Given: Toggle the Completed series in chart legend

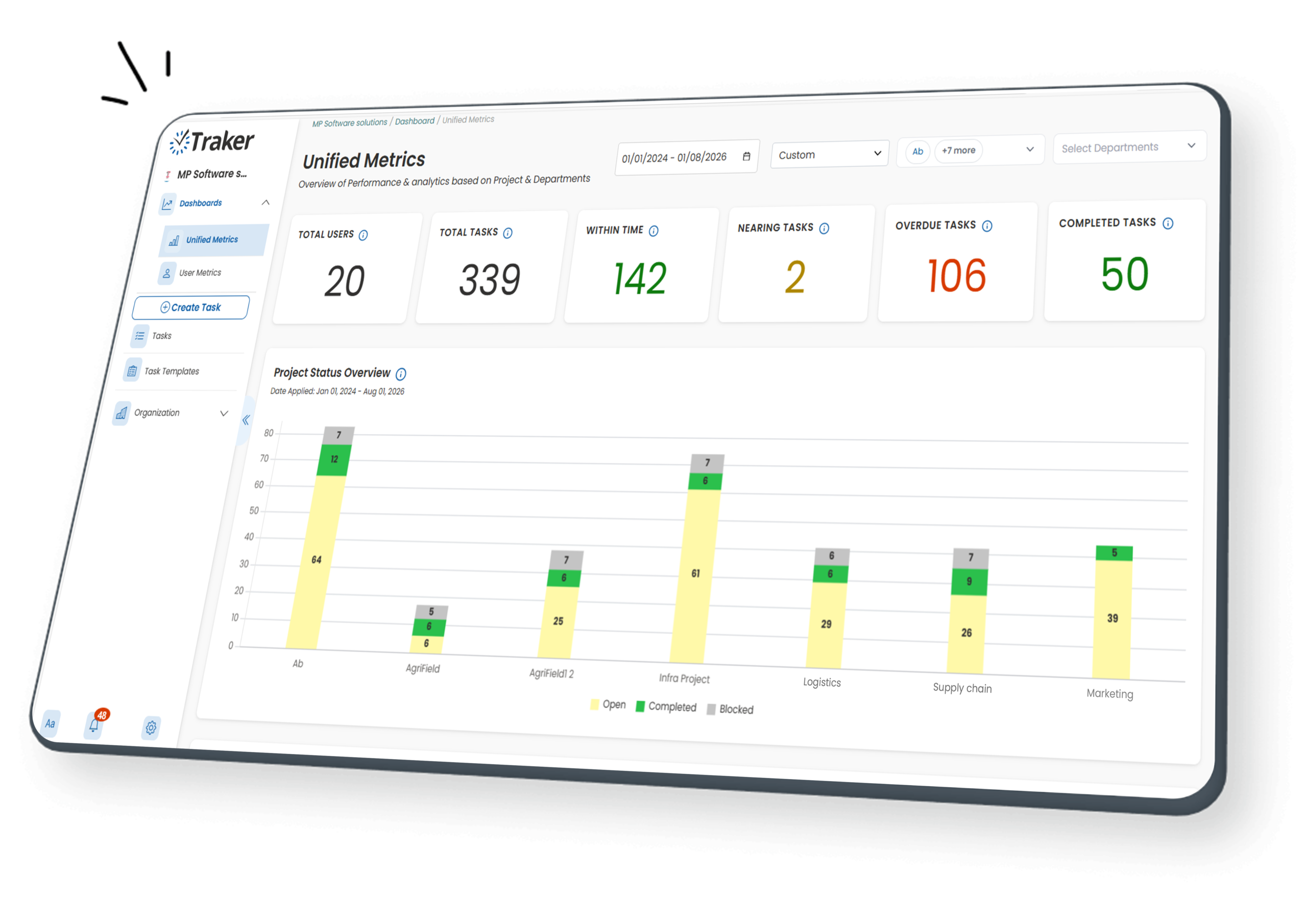Looking at the screenshot, I should coord(665,707).
